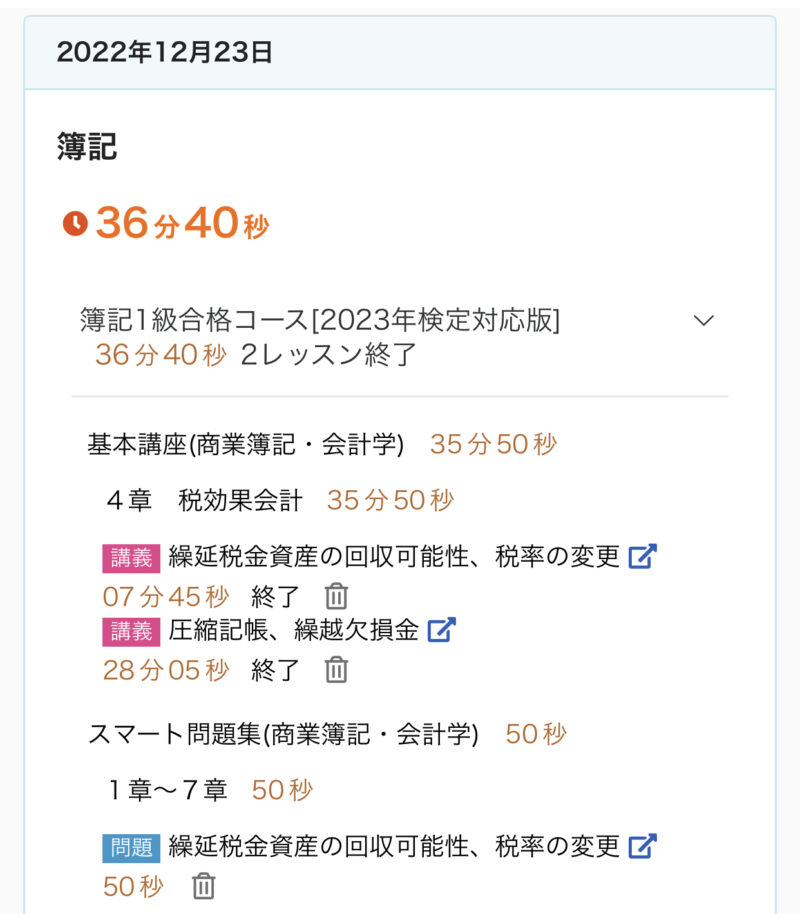This screenshot has height=914, width=800.
Task: Click the 簿記 subject heading
Action: (87, 147)
